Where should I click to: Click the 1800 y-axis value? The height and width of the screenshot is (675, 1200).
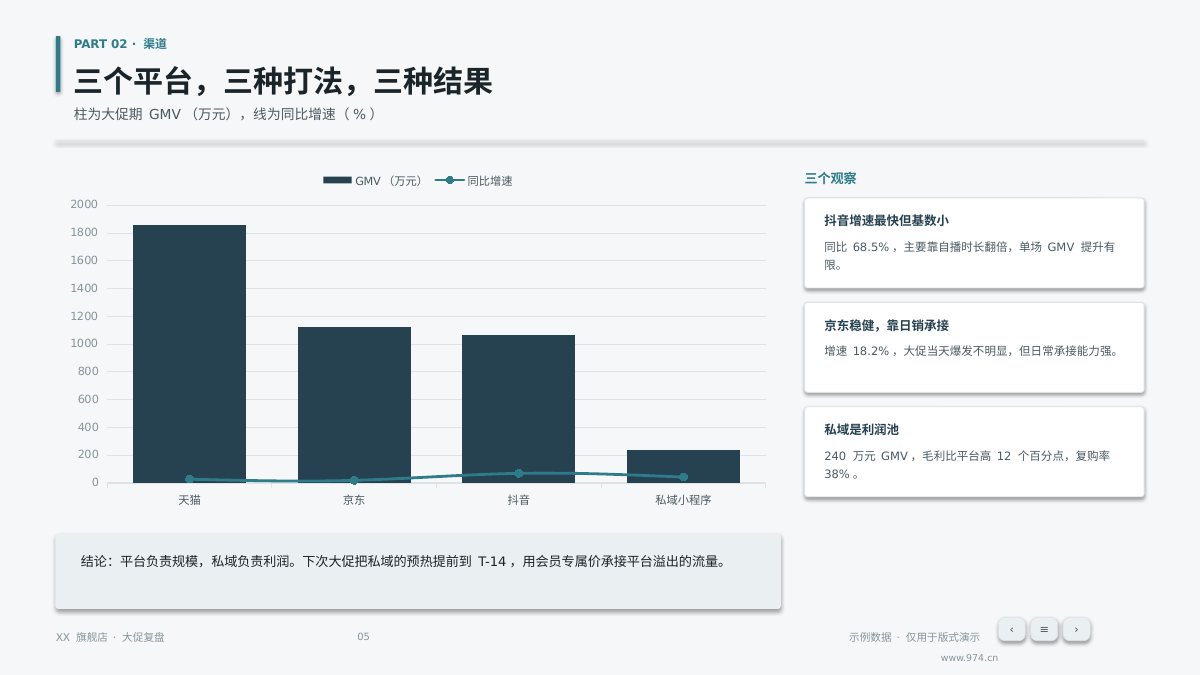(84, 233)
